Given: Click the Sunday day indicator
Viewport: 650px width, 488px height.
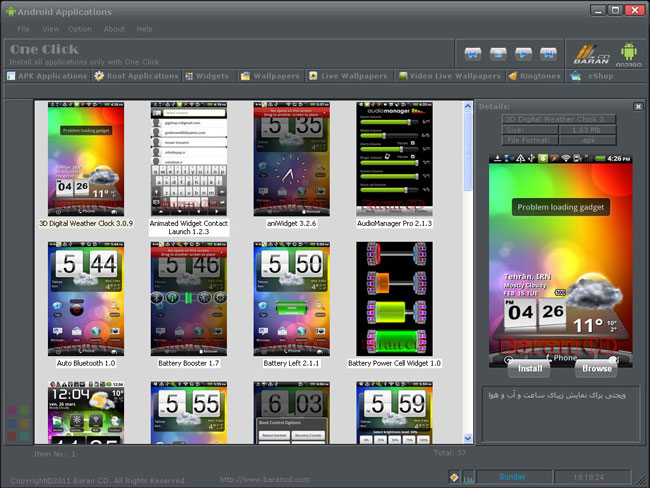Looking at the screenshot, I should 513,477.
